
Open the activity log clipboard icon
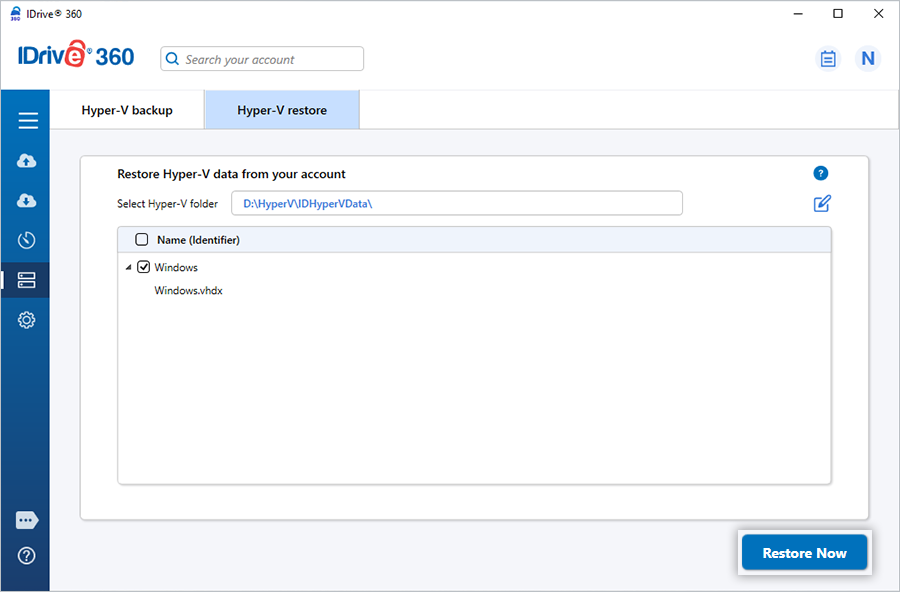(x=828, y=59)
